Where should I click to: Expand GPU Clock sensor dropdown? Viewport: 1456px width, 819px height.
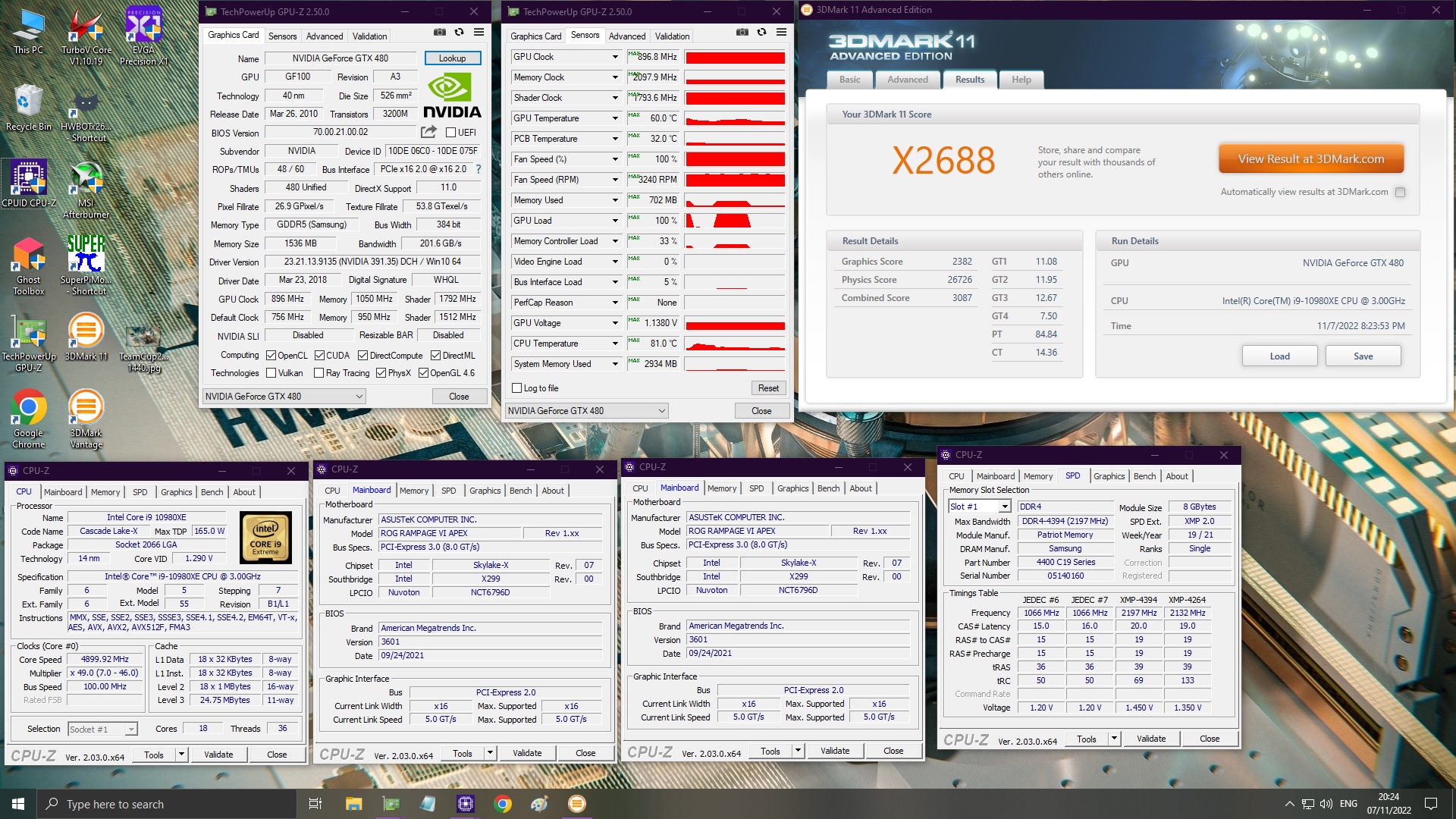point(615,57)
